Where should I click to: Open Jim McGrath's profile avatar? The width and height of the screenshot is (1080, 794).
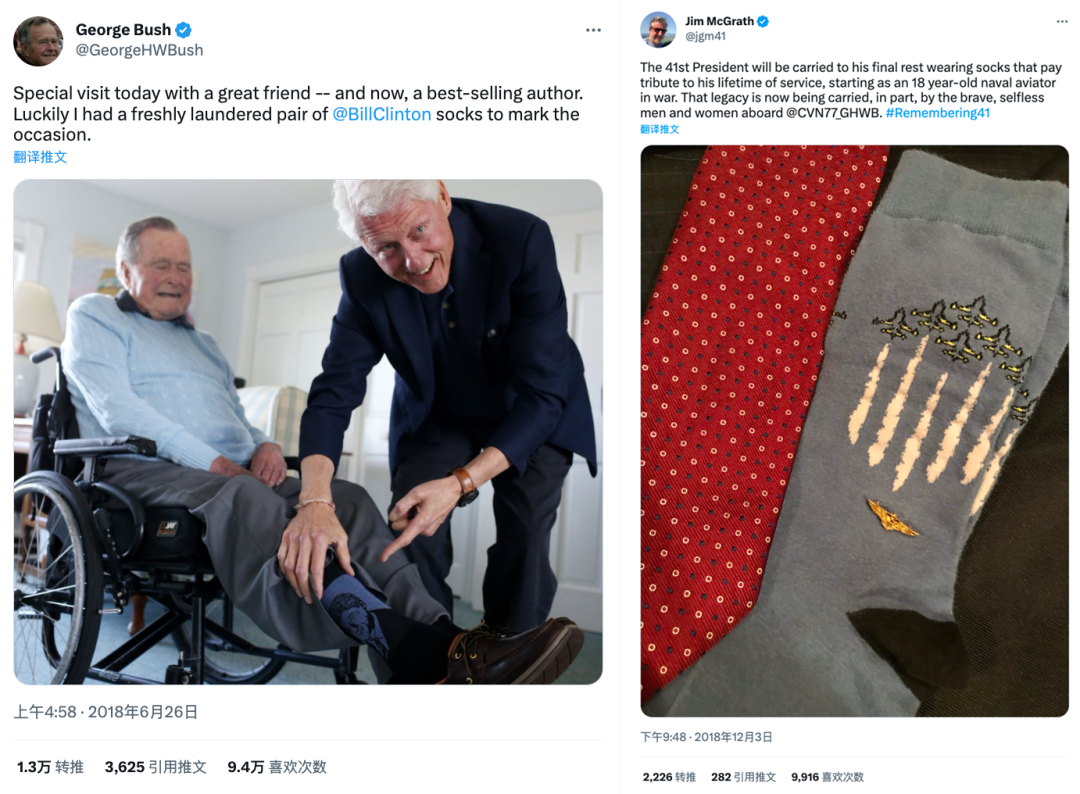point(658,30)
